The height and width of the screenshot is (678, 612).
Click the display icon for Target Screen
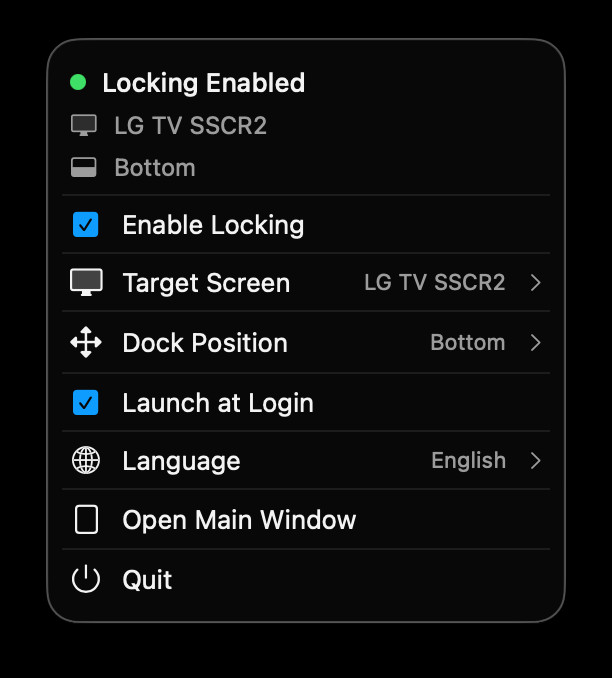tap(86, 283)
